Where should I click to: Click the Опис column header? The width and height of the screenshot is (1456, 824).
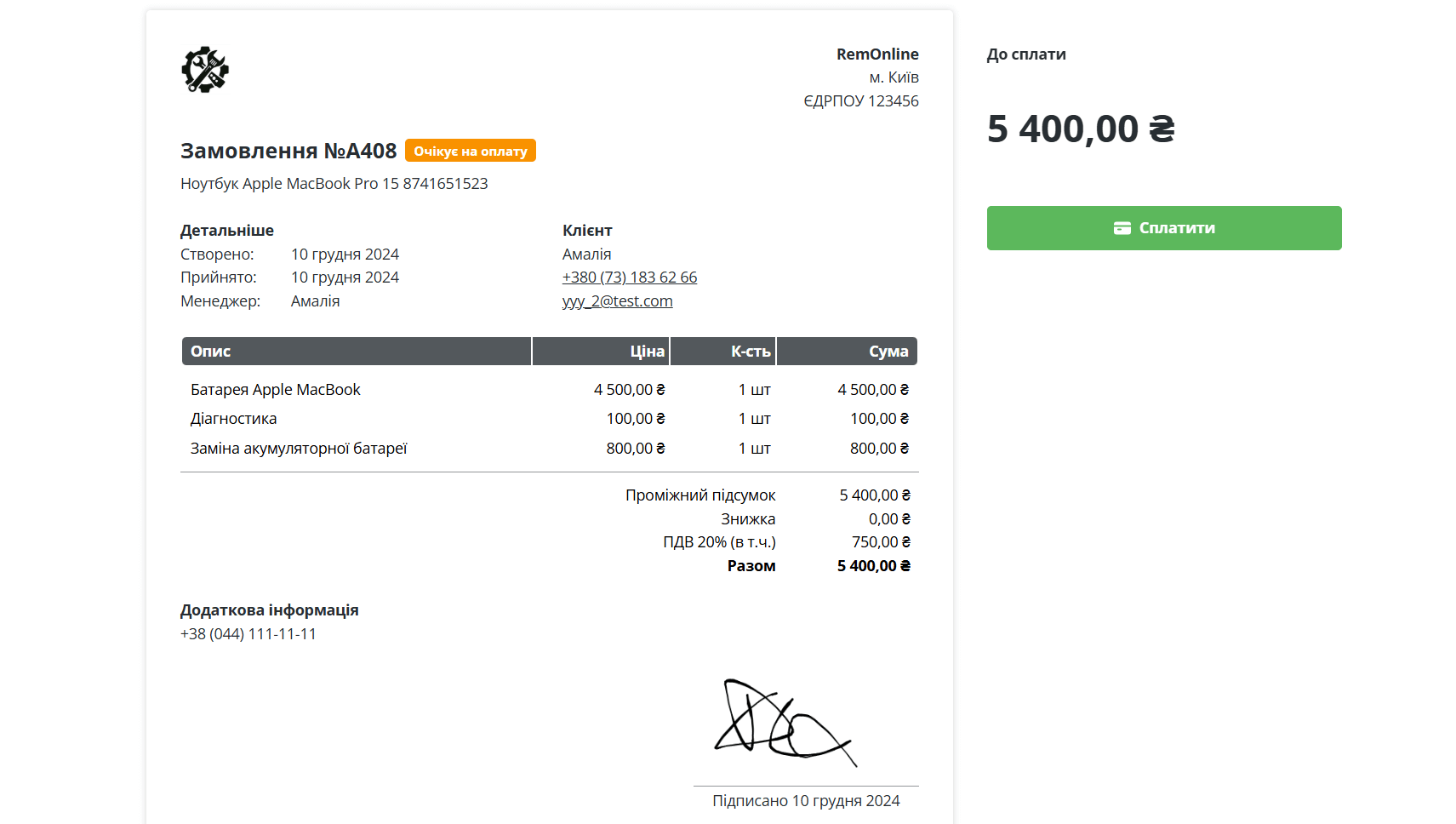click(357, 352)
